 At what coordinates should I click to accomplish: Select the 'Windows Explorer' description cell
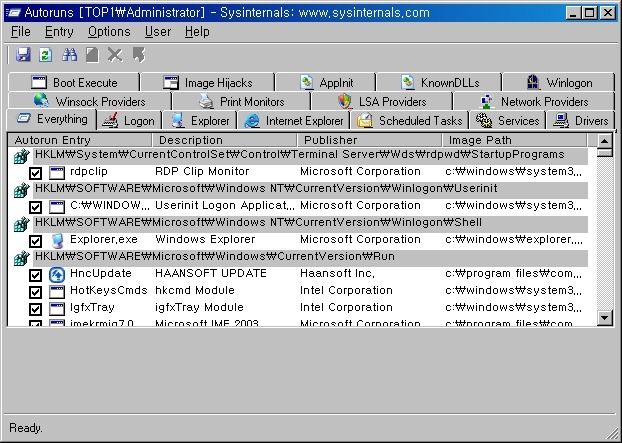coord(205,240)
